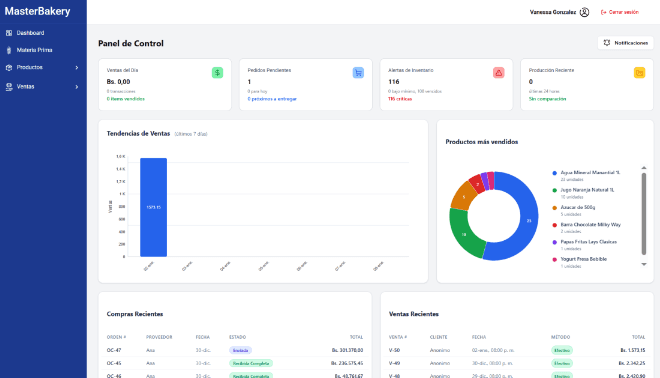660x378 pixels.
Task: Click the purple dot of Papas Fritas legend
Action: click(x=554, y=242)
